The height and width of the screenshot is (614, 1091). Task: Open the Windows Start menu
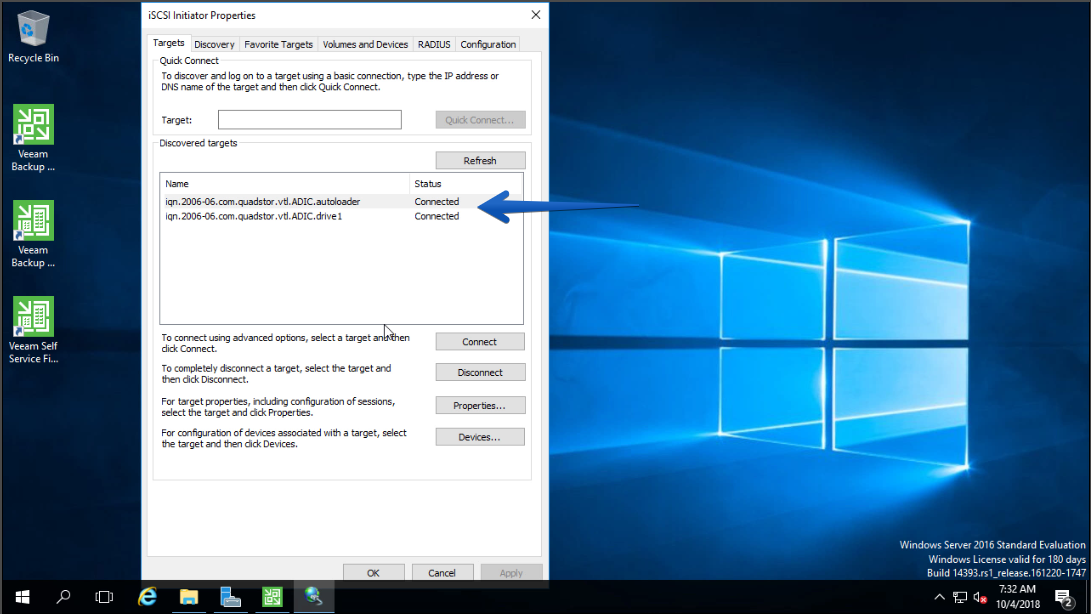22,597
